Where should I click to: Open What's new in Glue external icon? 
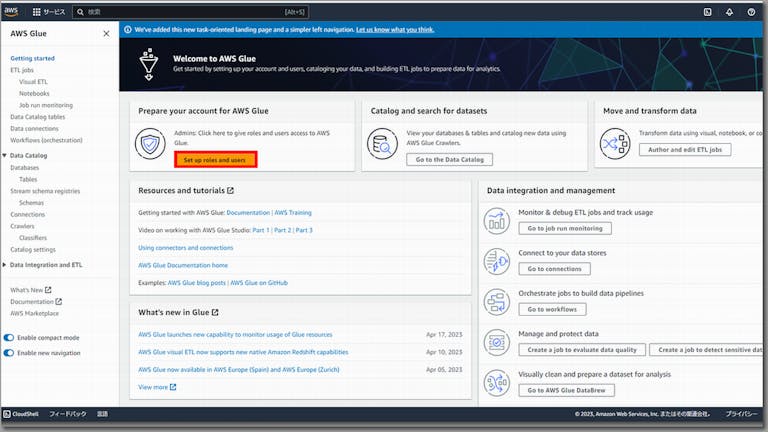pos(215,312)
